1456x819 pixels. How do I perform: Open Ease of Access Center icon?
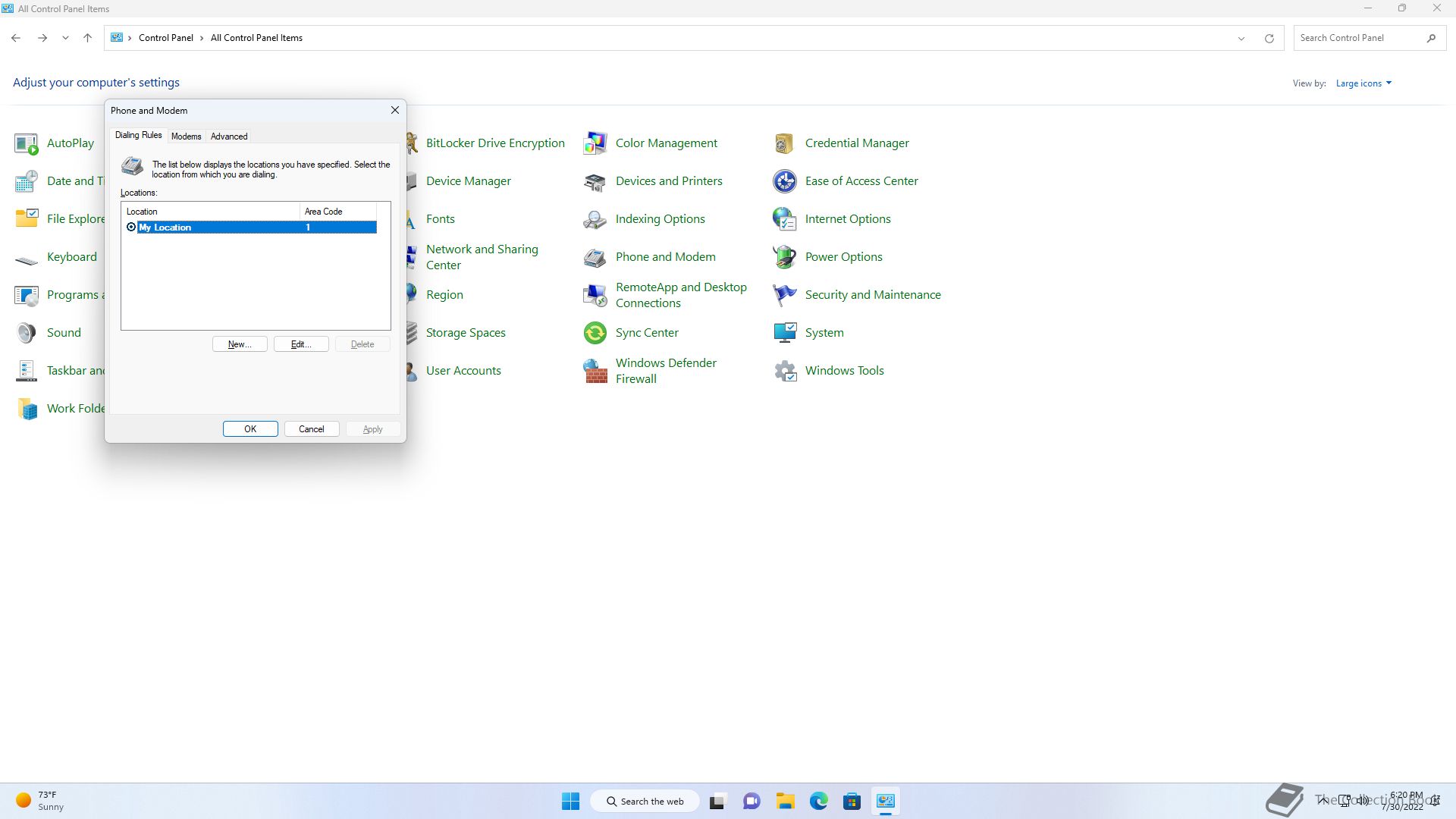785,181
